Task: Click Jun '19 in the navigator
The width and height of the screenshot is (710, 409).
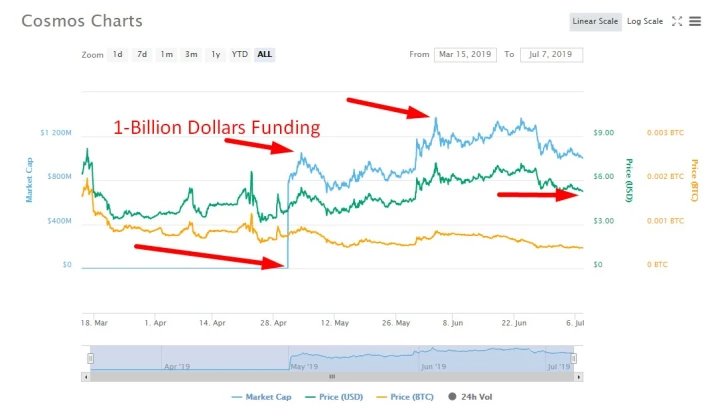Action: click(x=433, y=366)
